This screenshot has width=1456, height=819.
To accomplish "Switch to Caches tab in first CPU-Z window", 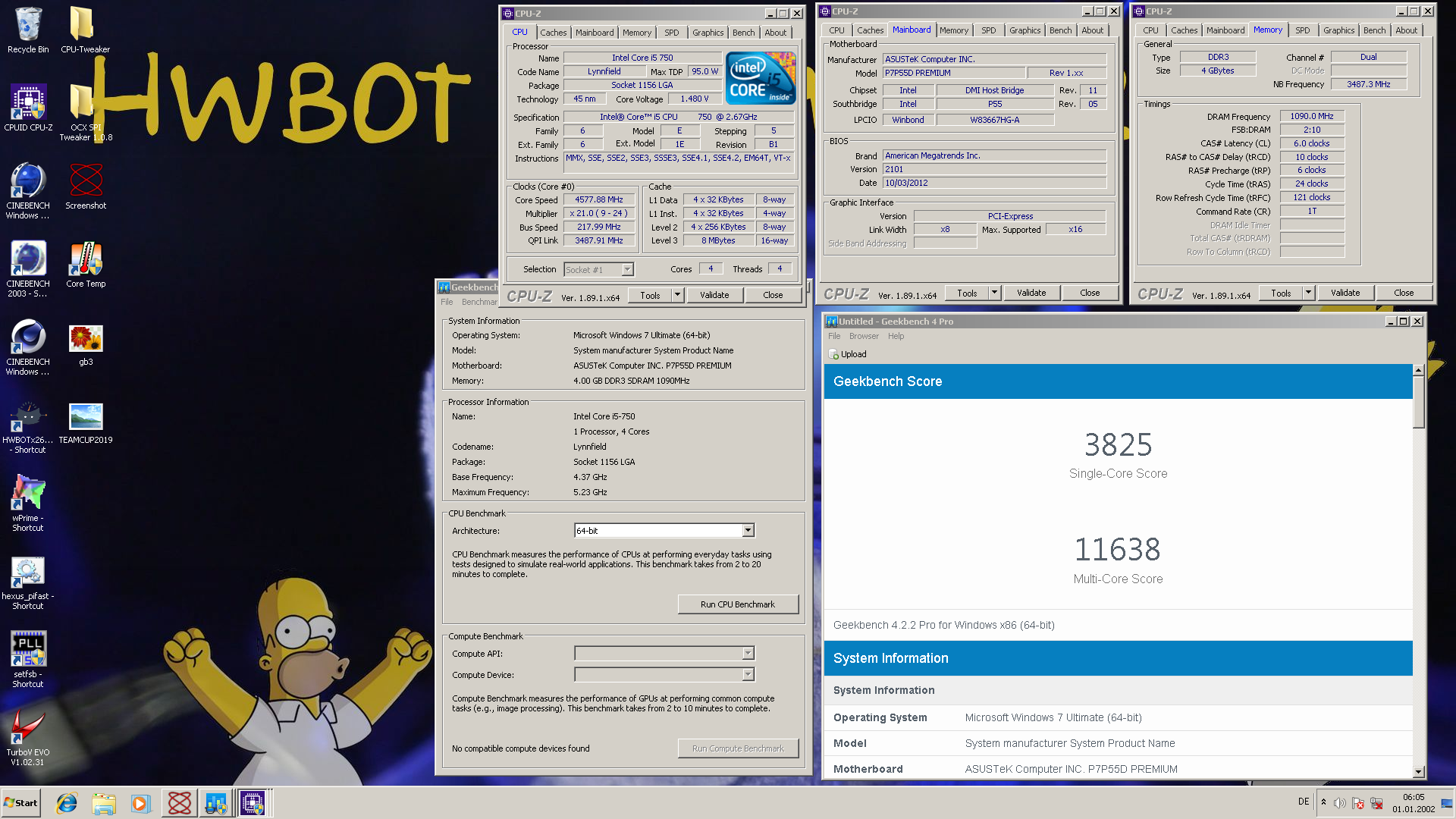I will click(553, 33).
